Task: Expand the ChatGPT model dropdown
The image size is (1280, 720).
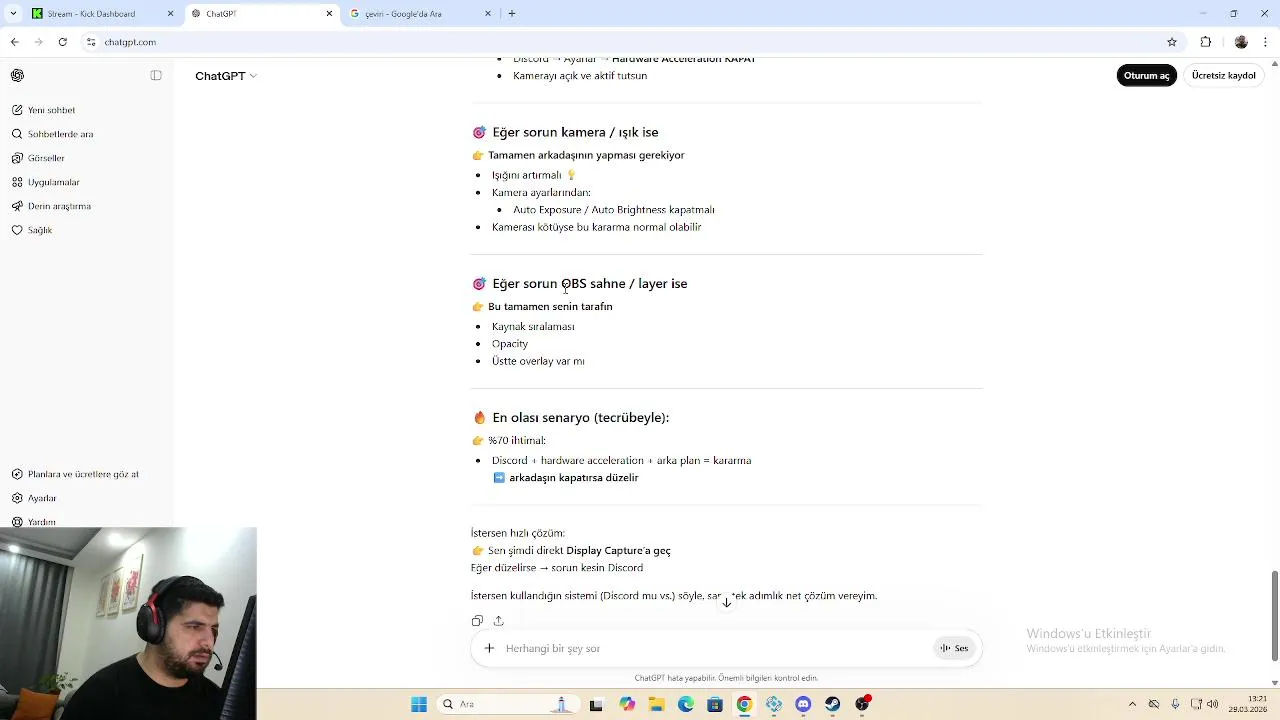Action: pyautogui.click(x=226, y=76)
